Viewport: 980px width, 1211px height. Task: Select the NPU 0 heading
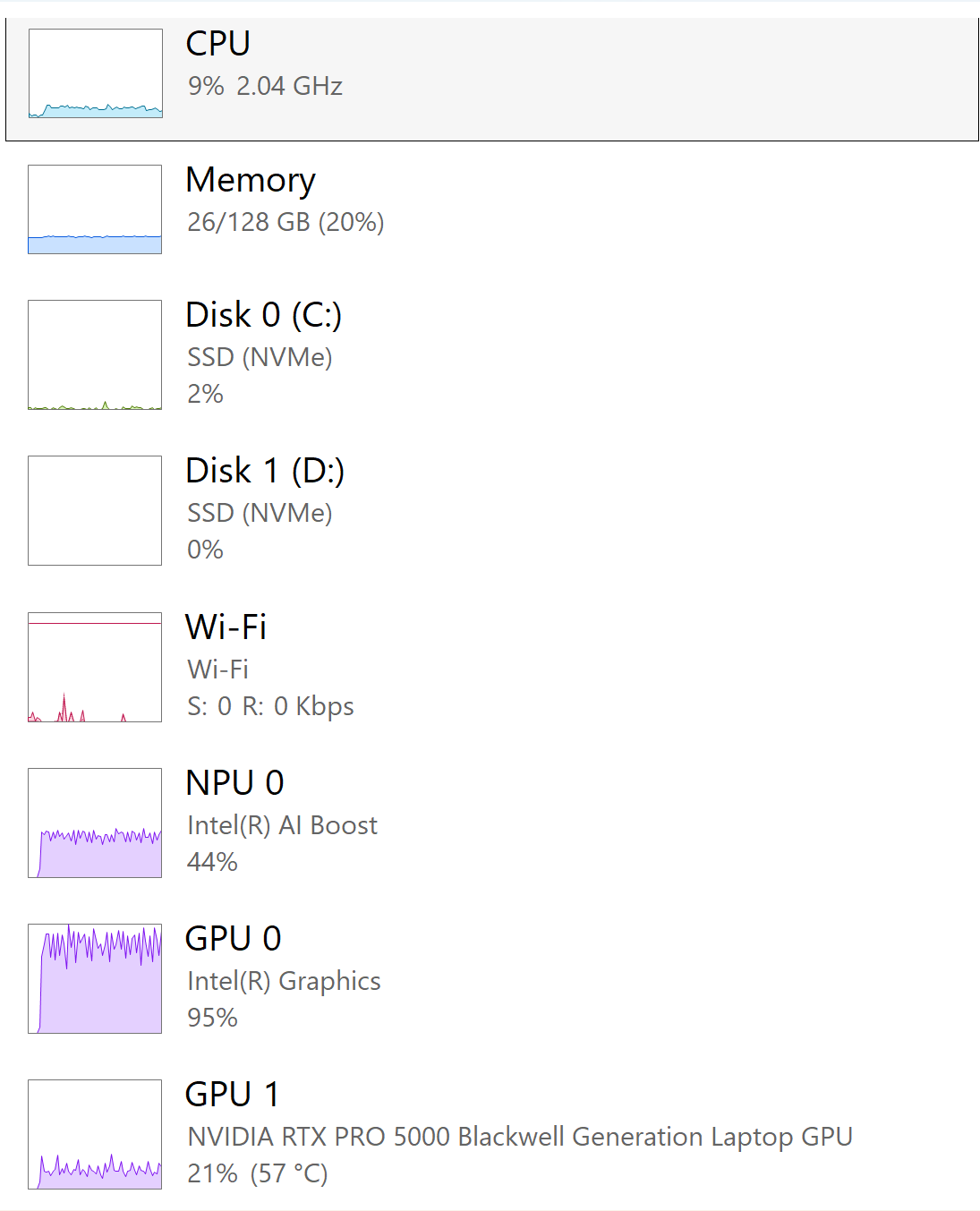pos(234,782)
